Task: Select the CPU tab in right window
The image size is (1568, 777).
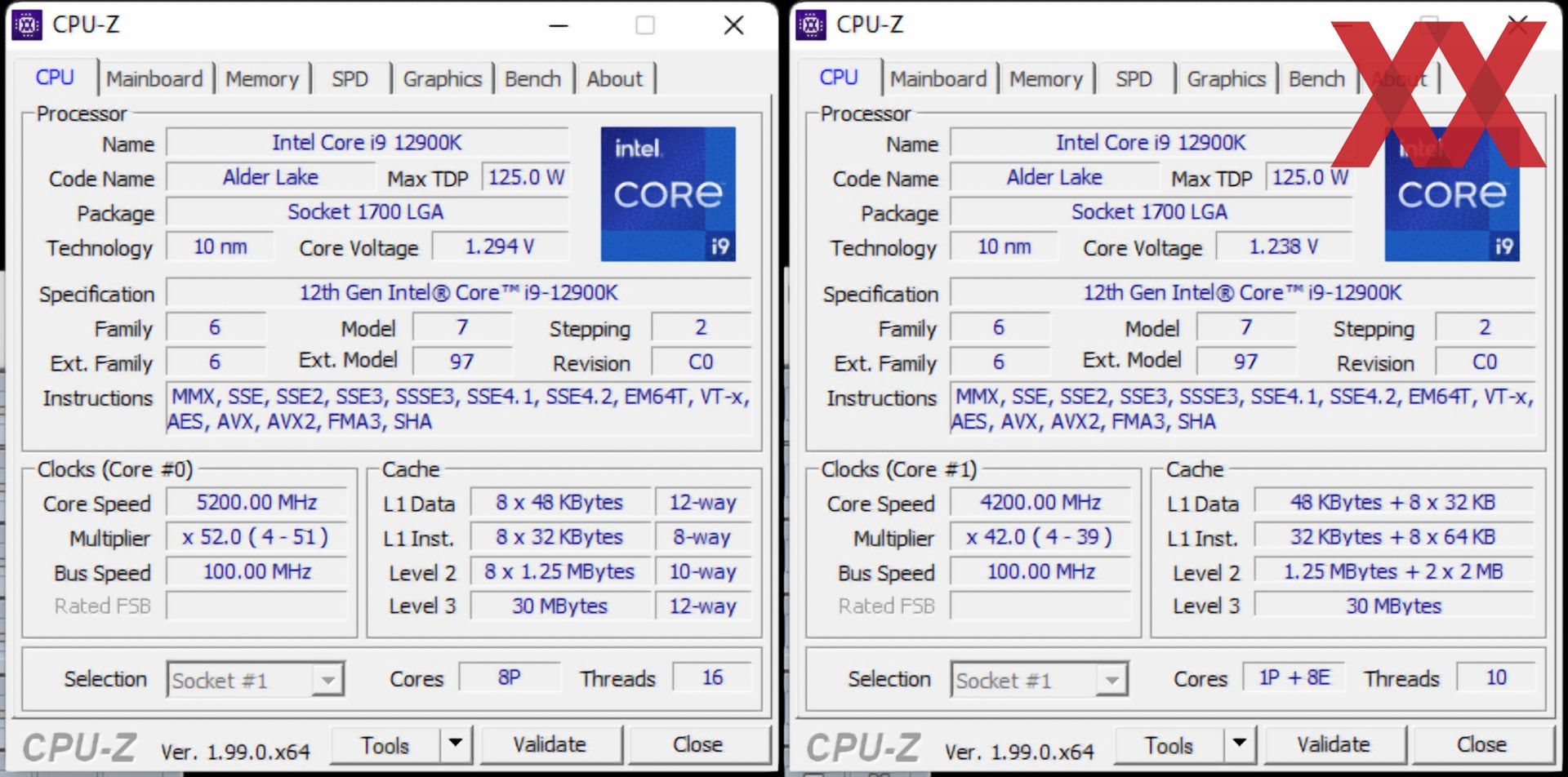Action: [840, 78]
